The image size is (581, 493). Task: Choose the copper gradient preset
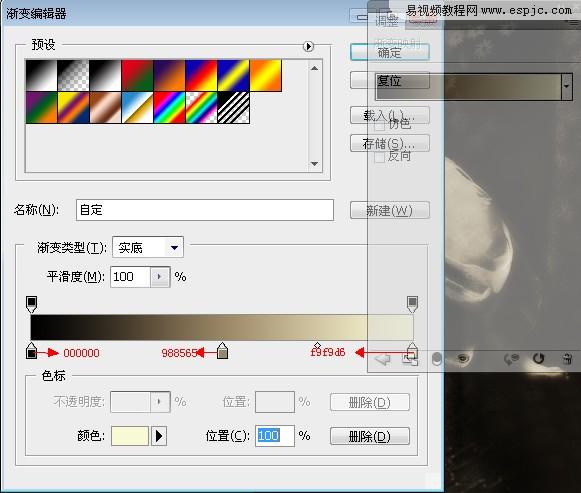pyautogui.click(x=105, y=107)
